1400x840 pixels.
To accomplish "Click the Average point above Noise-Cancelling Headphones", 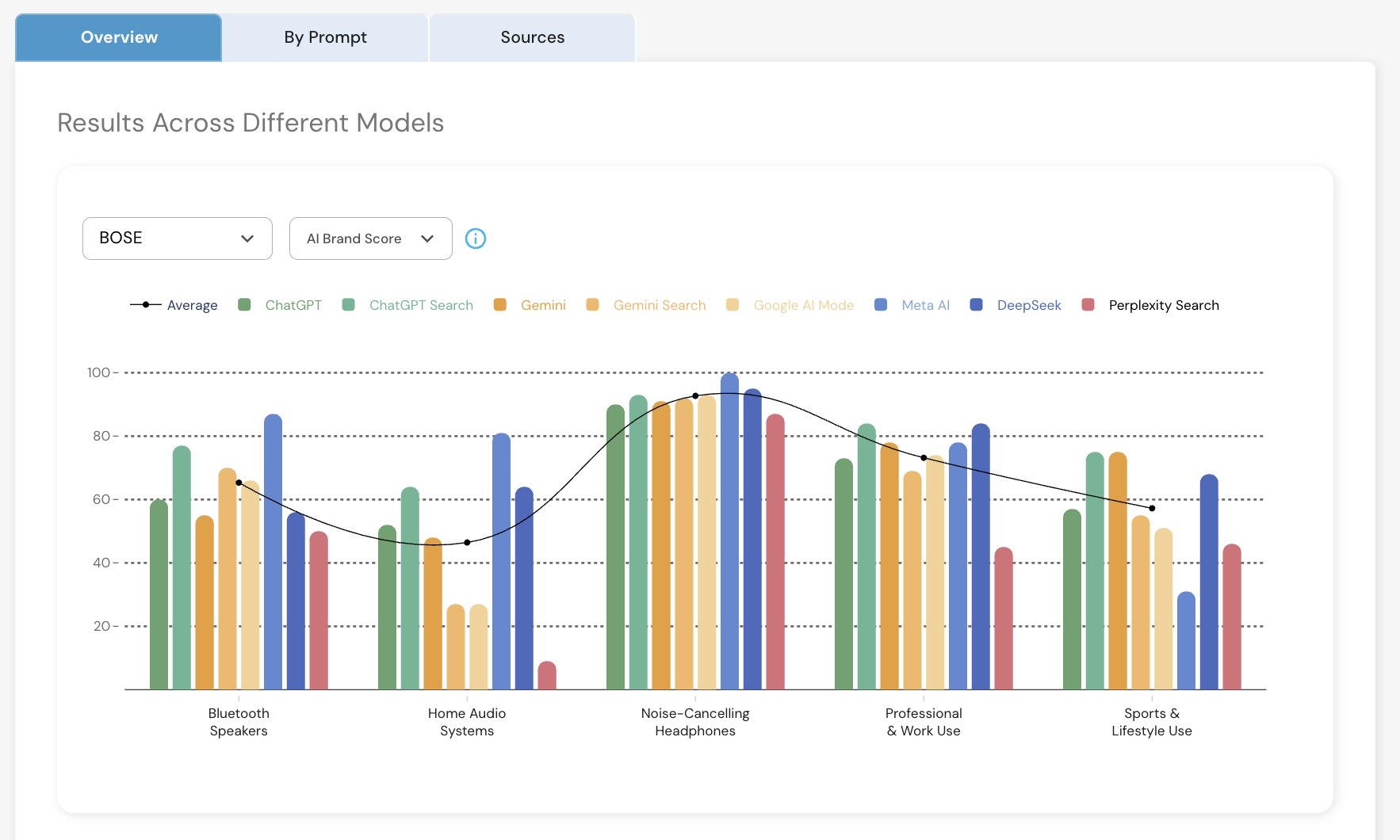I will tap(695, 395).
